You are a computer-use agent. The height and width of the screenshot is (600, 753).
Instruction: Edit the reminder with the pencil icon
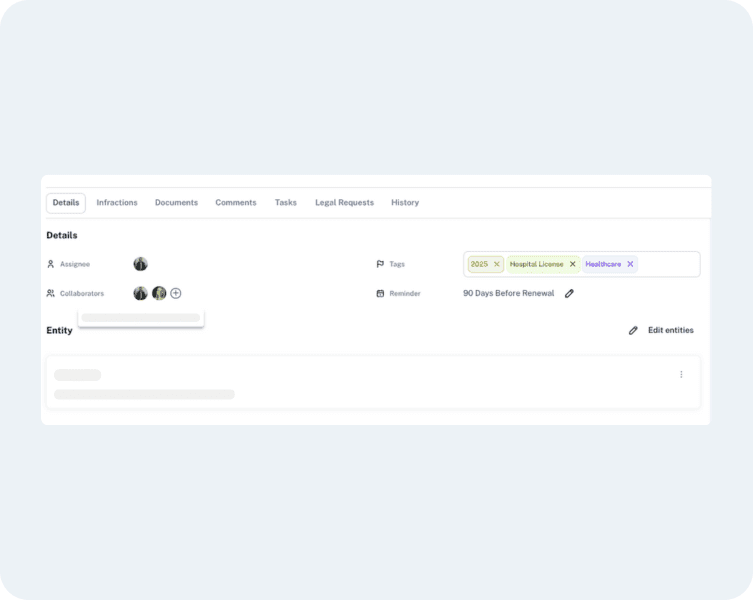tap(569, 294)
